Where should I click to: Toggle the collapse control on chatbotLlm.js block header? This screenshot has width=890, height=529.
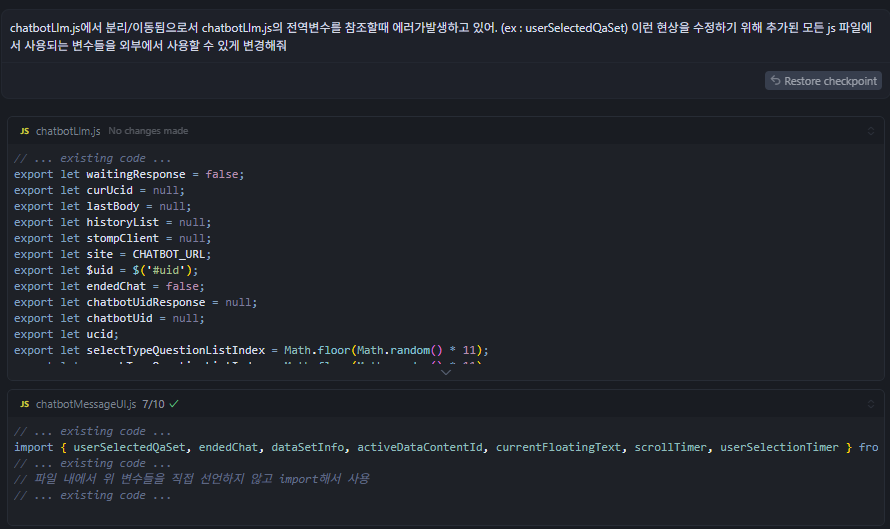pyautogui.click(x=870, y=131)
